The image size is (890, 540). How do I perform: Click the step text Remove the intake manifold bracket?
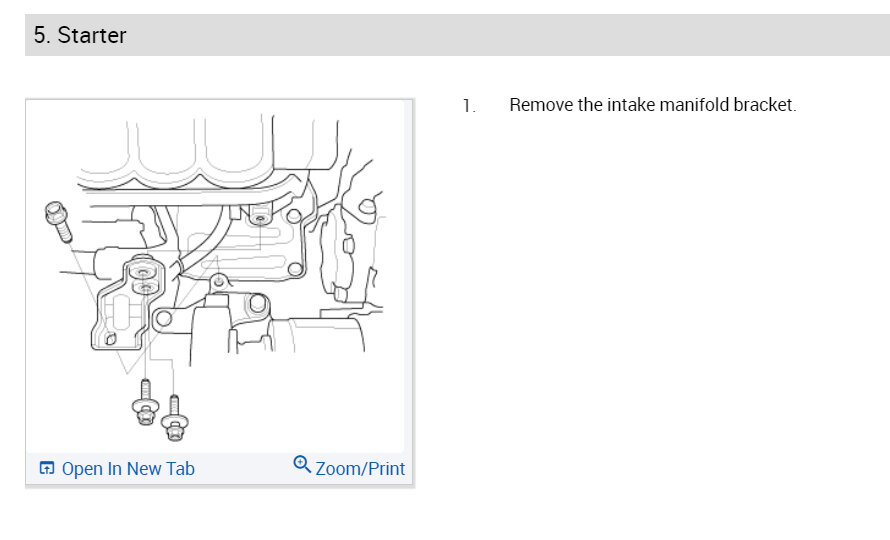[x=653, y=105]
